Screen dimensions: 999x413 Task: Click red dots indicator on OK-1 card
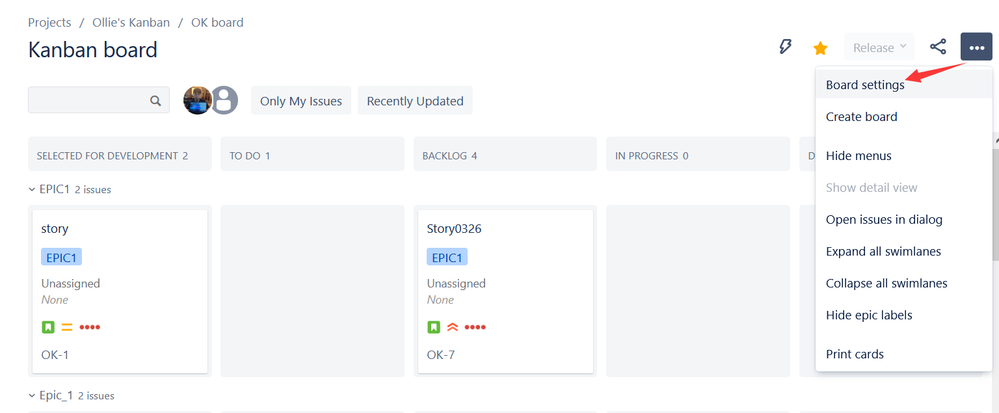(90, 327)
